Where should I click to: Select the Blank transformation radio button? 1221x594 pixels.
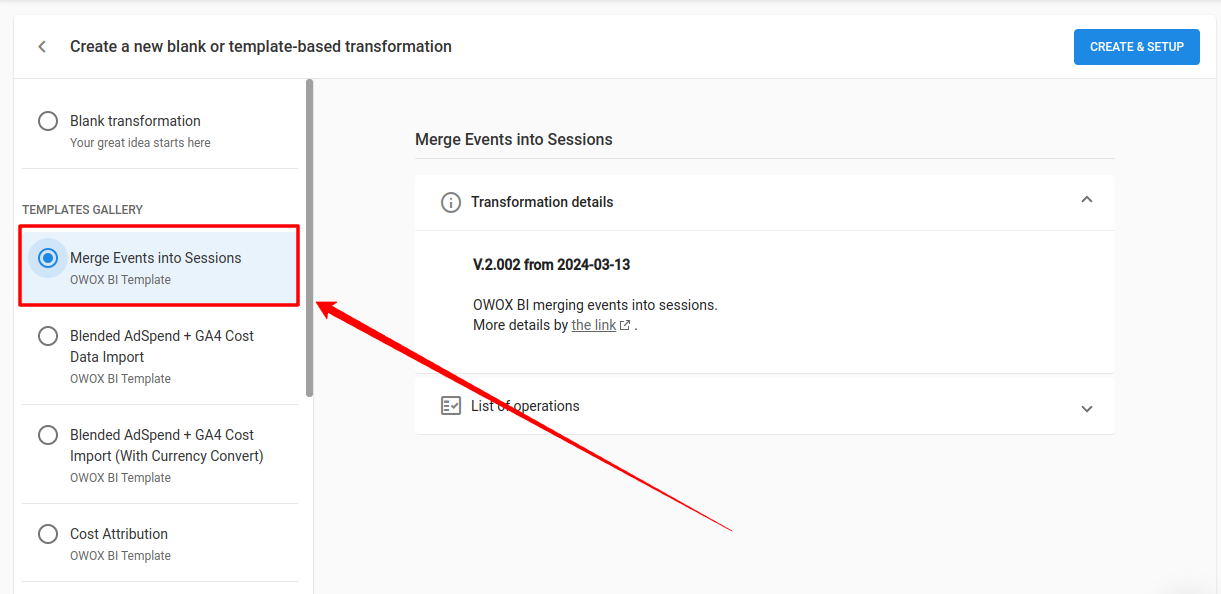pyautogui.click(x=47, y=120)
